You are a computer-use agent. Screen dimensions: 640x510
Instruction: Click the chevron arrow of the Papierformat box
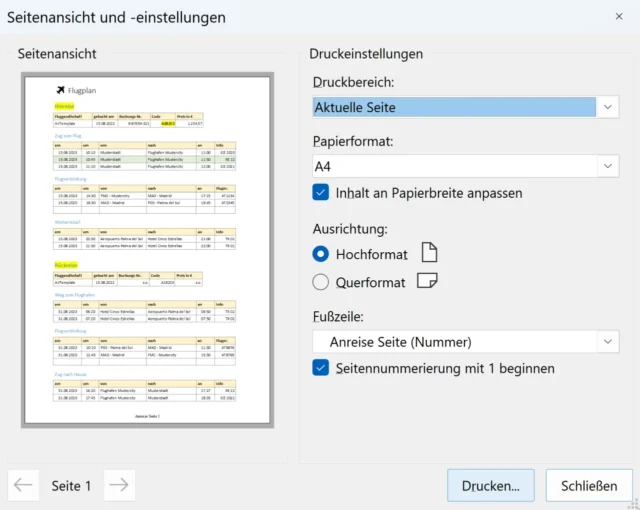[608, 166]
